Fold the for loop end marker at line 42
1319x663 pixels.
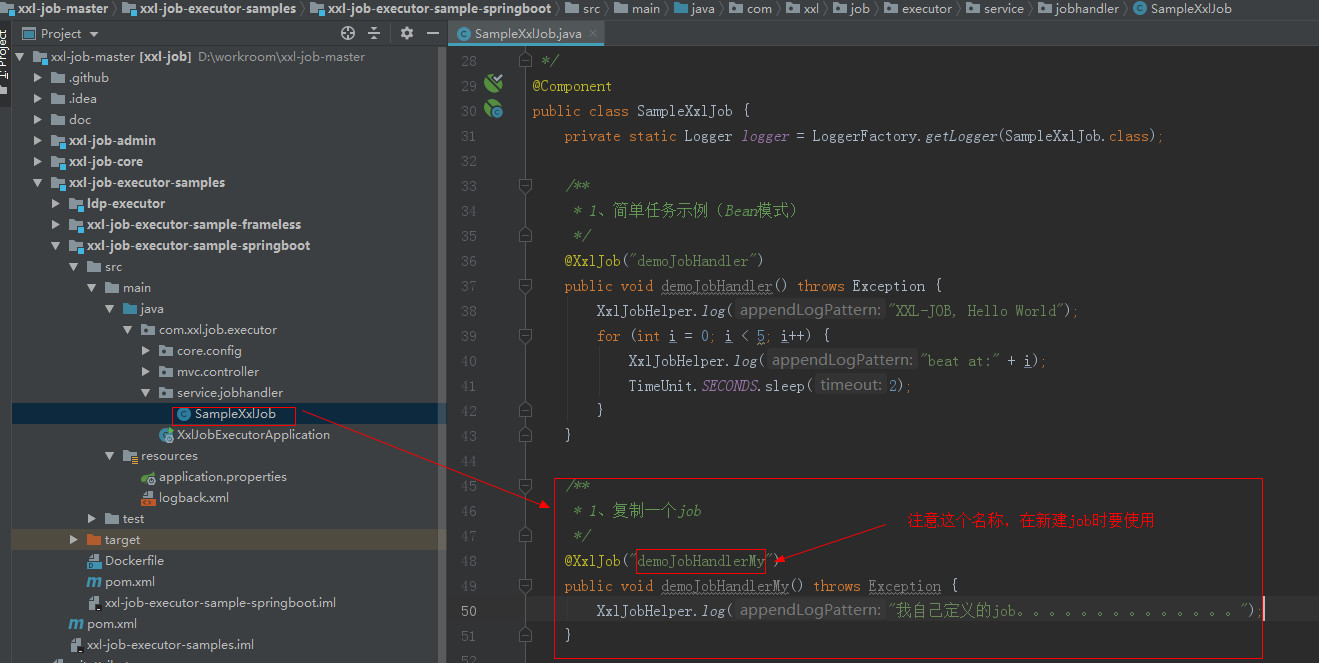(524, 410)
